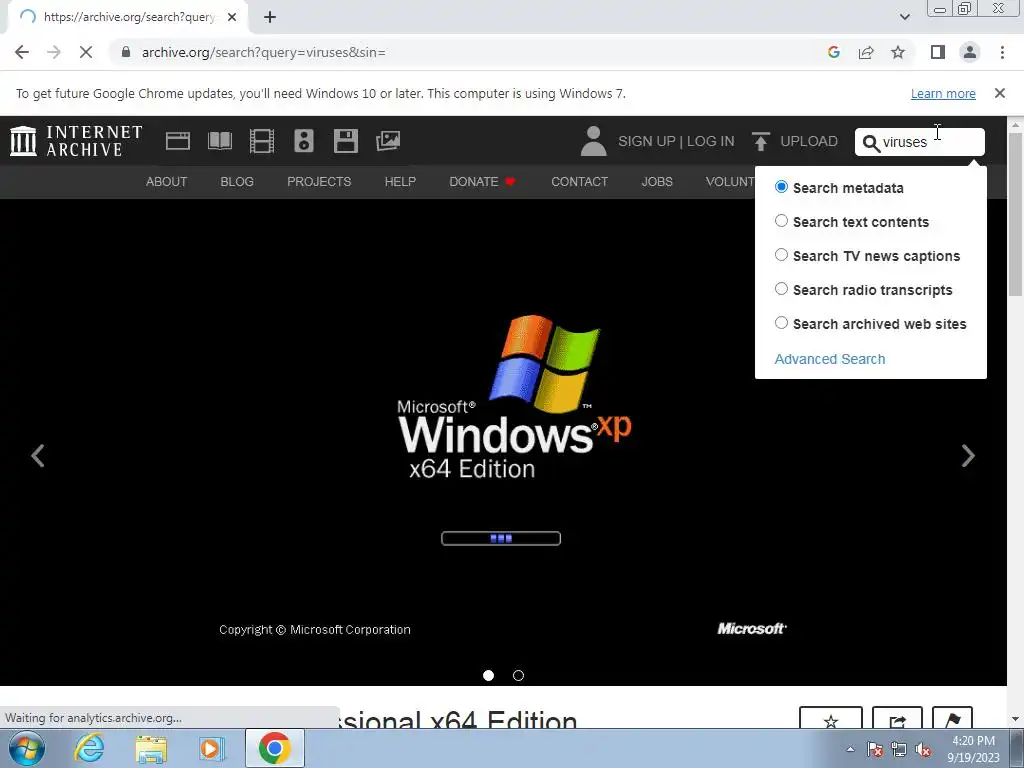Image resolution: width=1024 pixels, height=768 pixels.
Task: Flag this item
Action: tap(952, 717)
